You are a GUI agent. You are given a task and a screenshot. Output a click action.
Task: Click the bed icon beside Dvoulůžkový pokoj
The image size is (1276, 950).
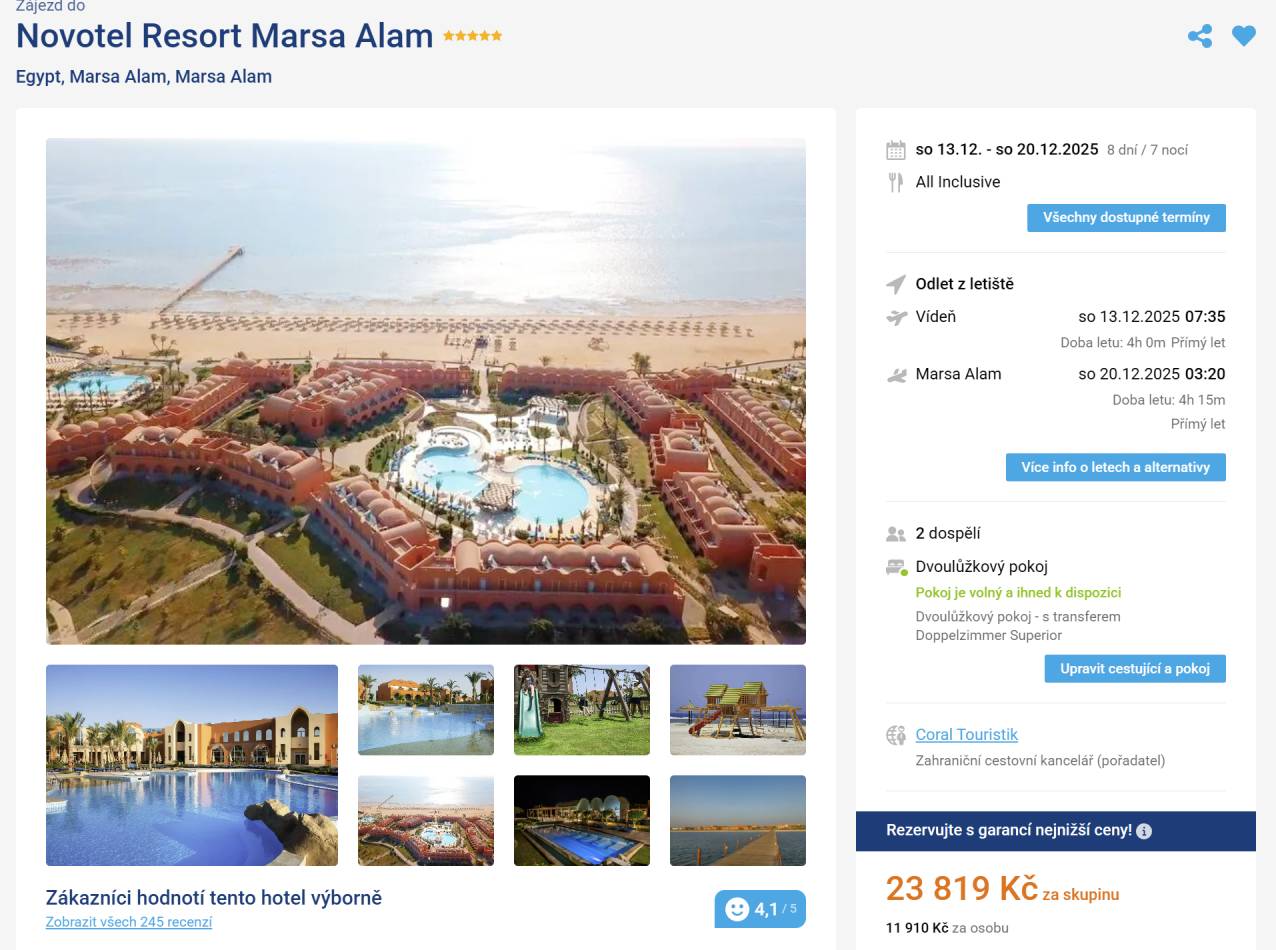click(896, 567)
